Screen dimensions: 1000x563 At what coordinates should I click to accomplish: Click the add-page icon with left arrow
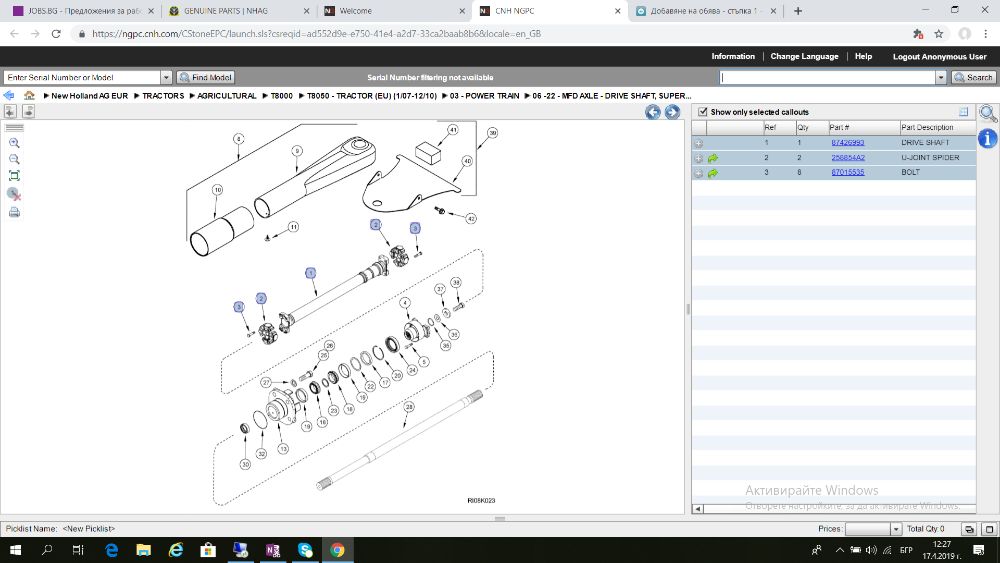pyautogui.click(x=10, y=112)
